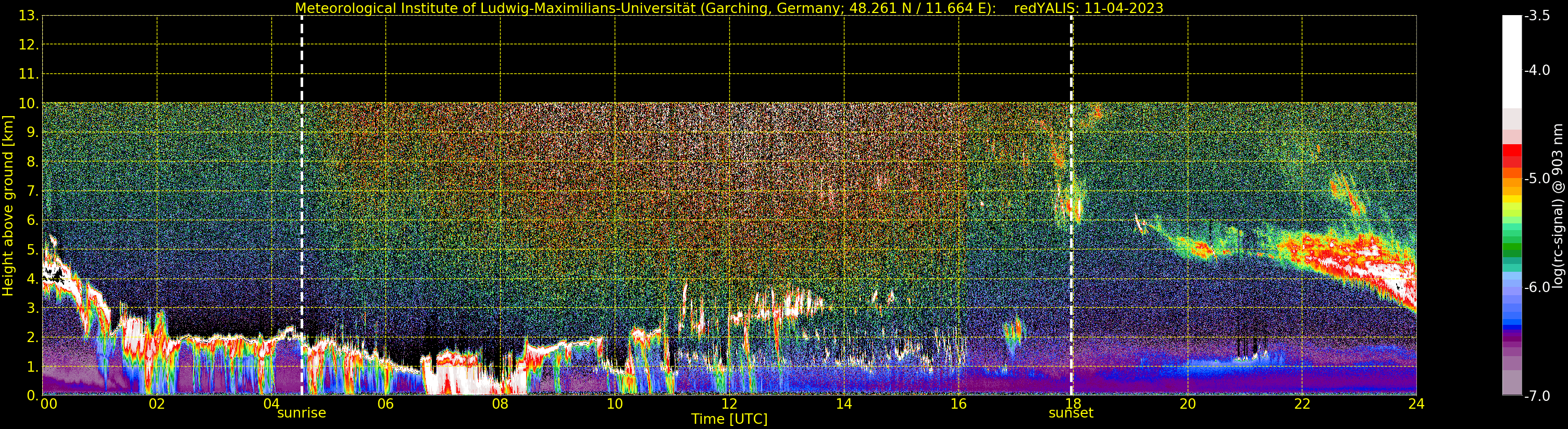Click the redYALIS: 11-04-2023 date label

(1088, 8)
